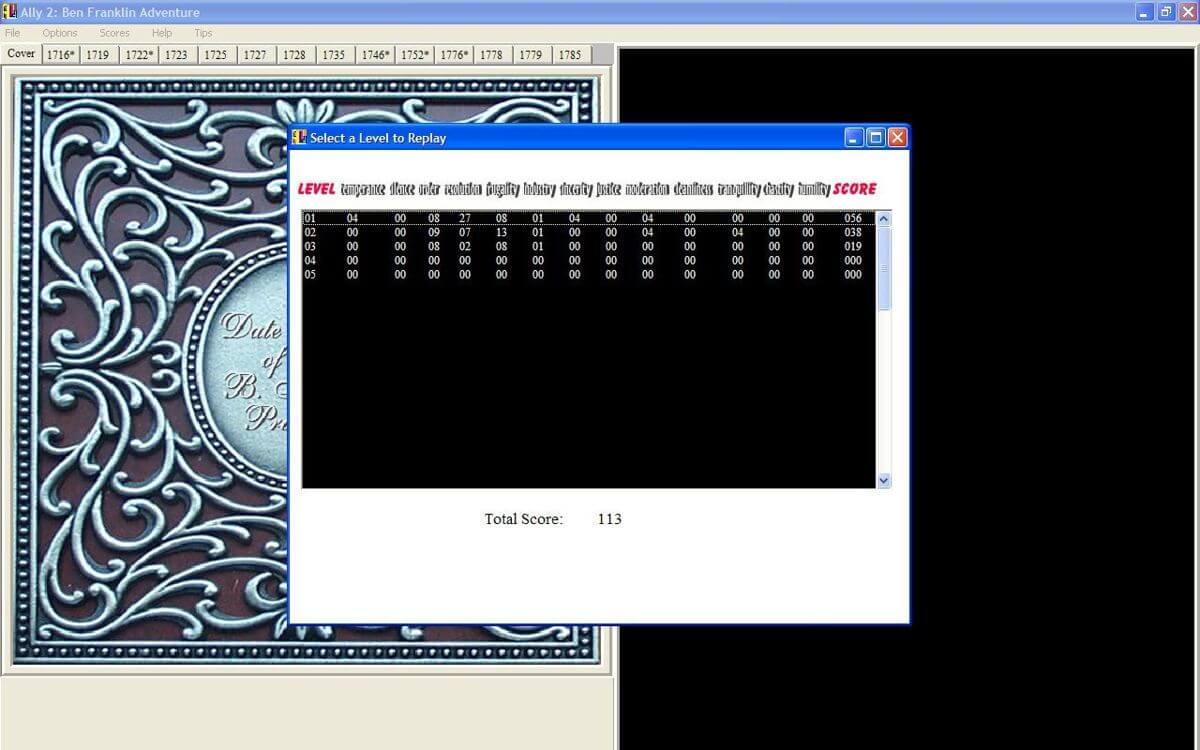
Task: Go to the 1752* tab
Action: point(415,55)
